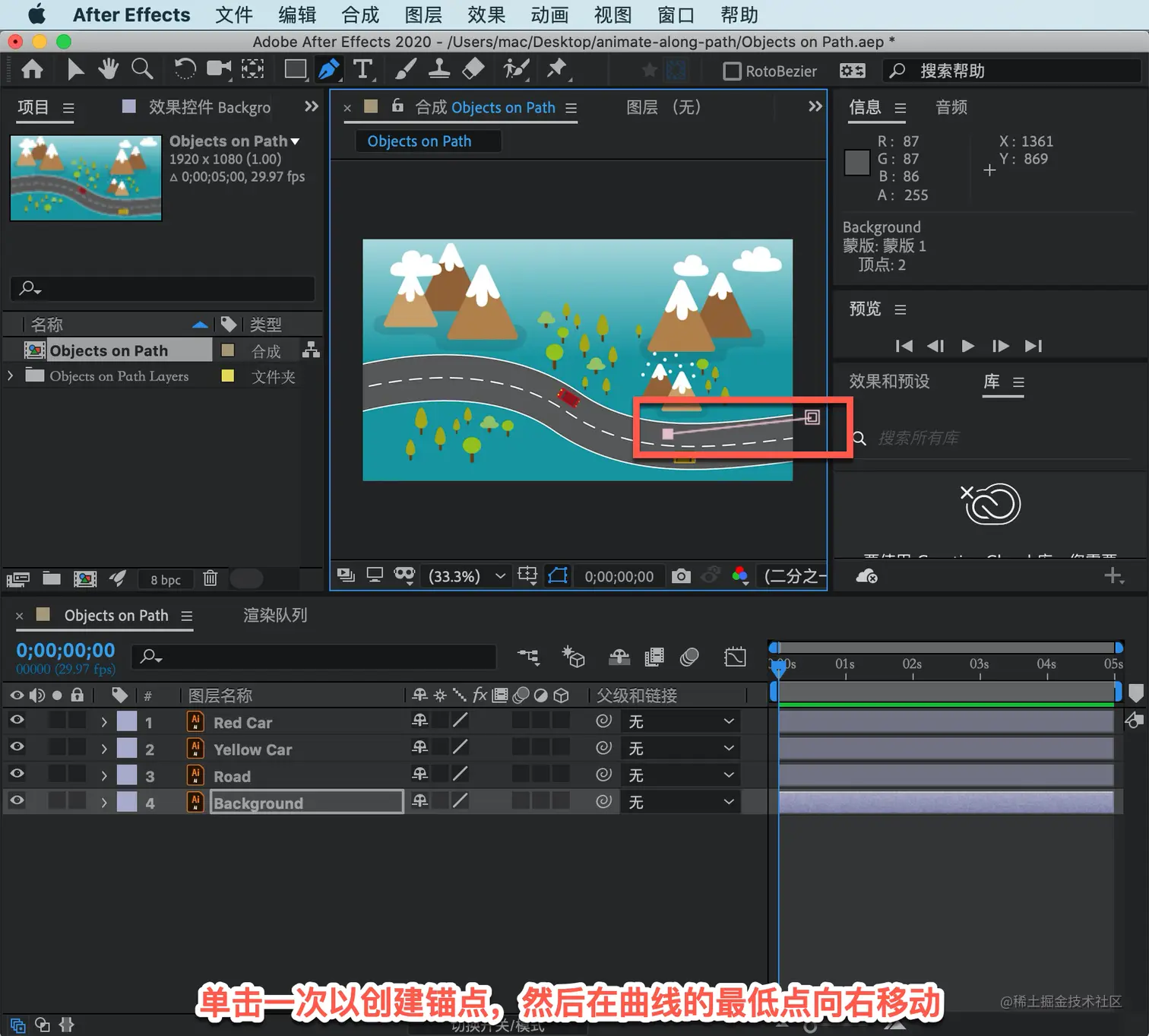
Task: Select the Type tool
Action: (x=363, y=70)
